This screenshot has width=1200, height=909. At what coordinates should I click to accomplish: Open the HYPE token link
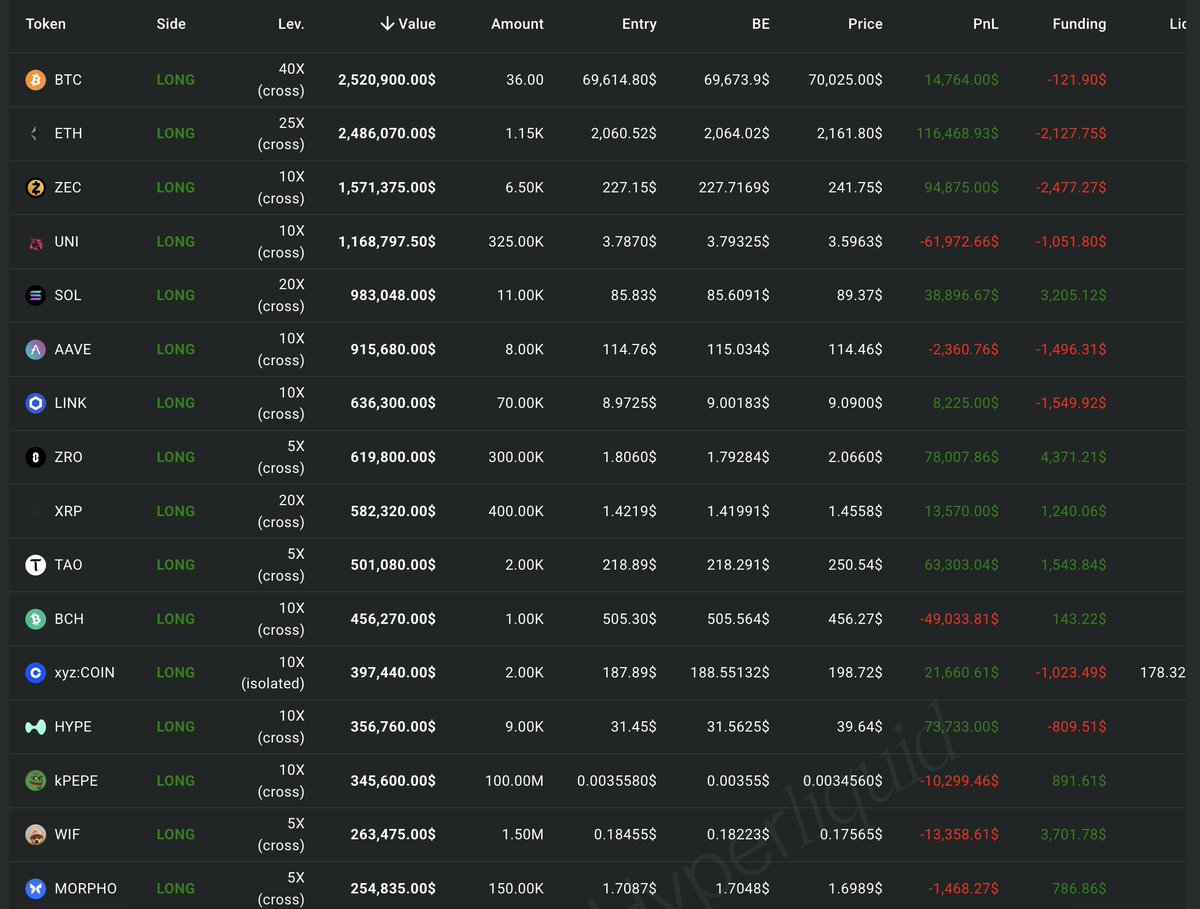[73, 727]
